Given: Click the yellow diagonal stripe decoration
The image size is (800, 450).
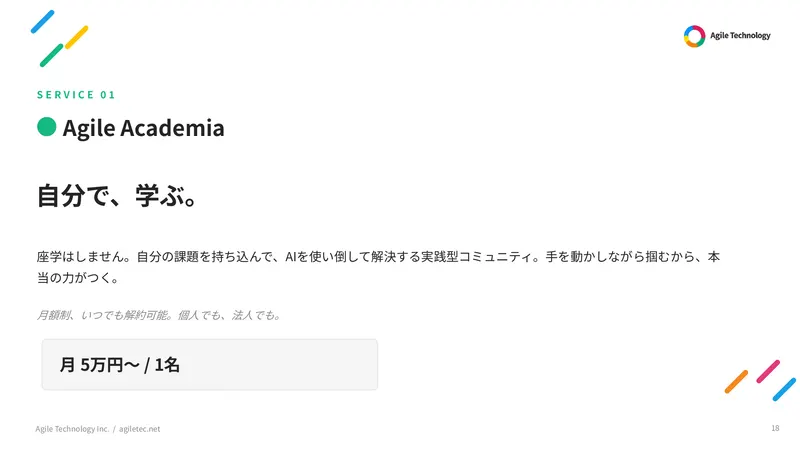Looking at the screenshot, I should pyautogui.click(x=77, y=37).
